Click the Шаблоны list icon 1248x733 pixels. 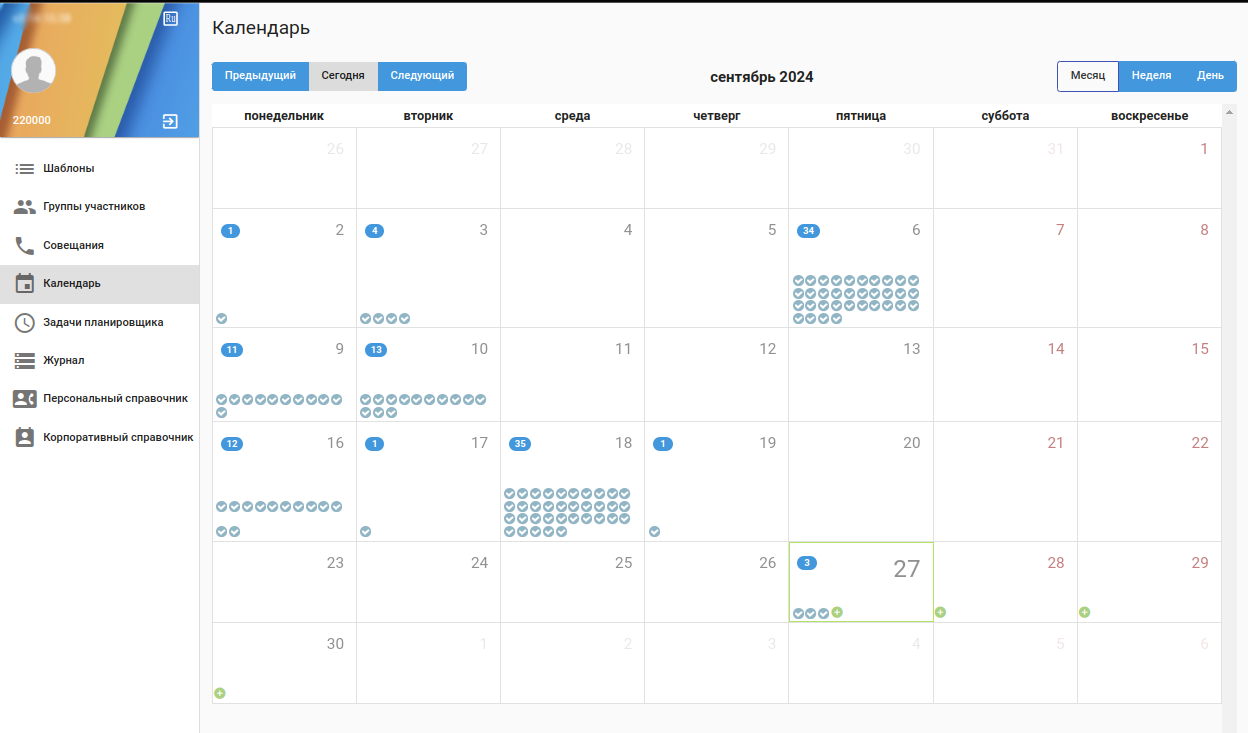click(25, 169)
